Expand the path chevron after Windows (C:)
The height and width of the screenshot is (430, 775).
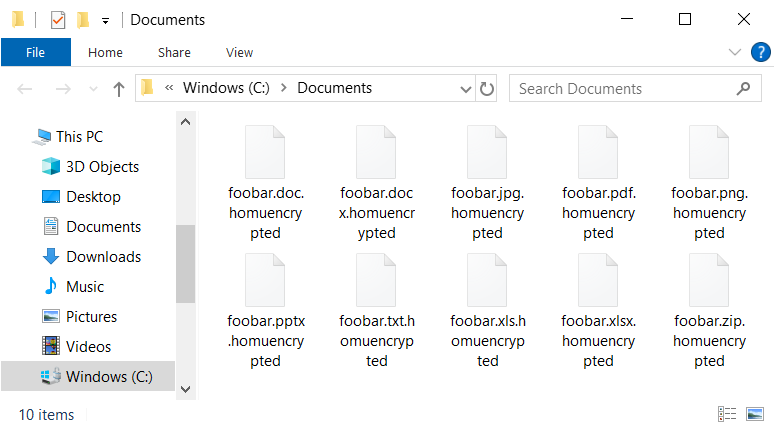pyautogui.click(x=284, y=88)
